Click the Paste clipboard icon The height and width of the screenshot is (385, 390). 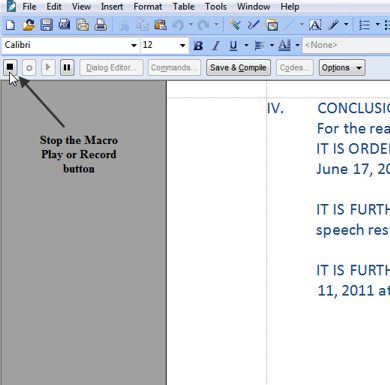pyautogui.click(x=160, y=25)
